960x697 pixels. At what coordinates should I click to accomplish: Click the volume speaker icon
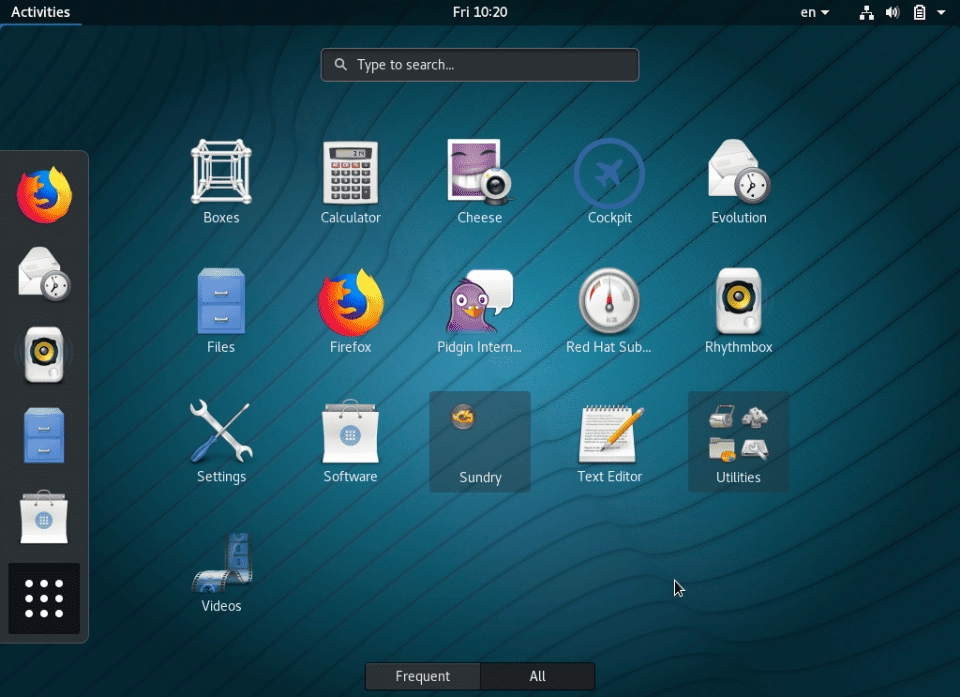(x=893, y=12)
